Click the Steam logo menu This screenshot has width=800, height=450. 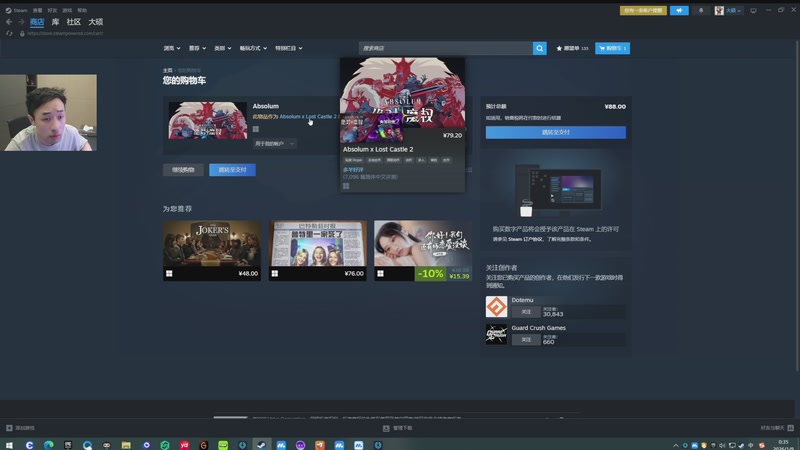click(16, 10)
